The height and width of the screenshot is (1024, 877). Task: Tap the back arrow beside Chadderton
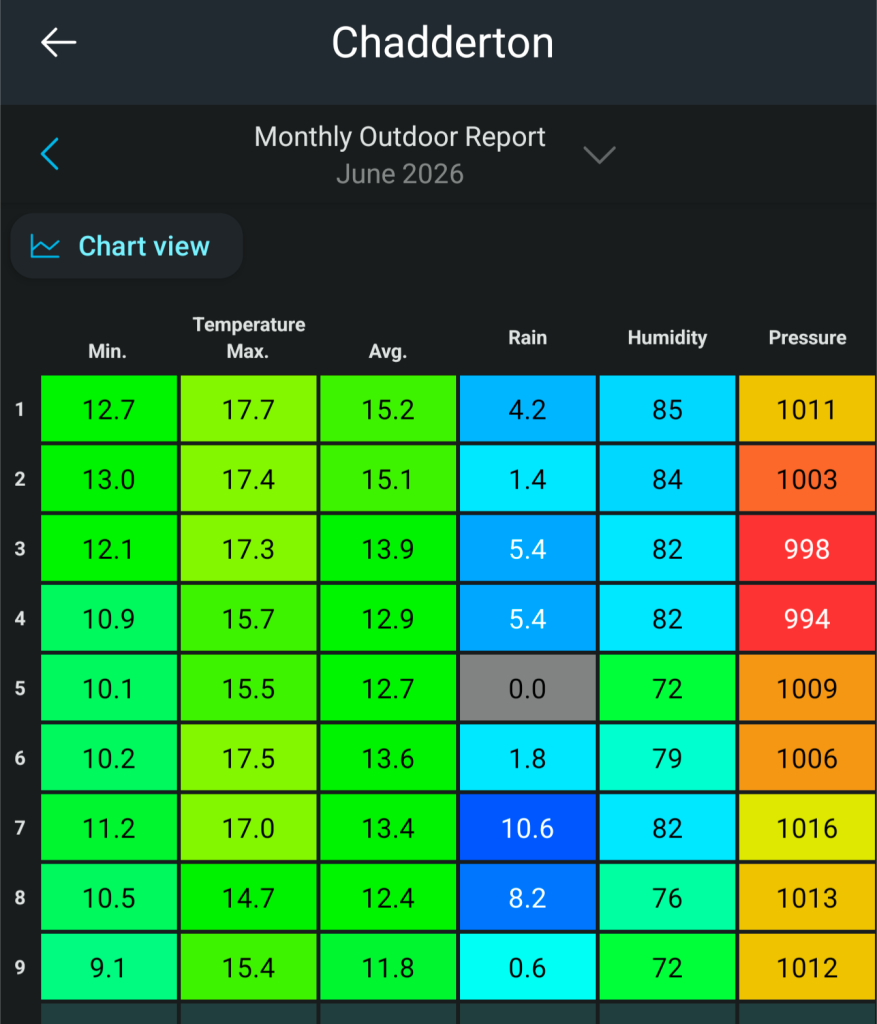click(x=59, y=42)
